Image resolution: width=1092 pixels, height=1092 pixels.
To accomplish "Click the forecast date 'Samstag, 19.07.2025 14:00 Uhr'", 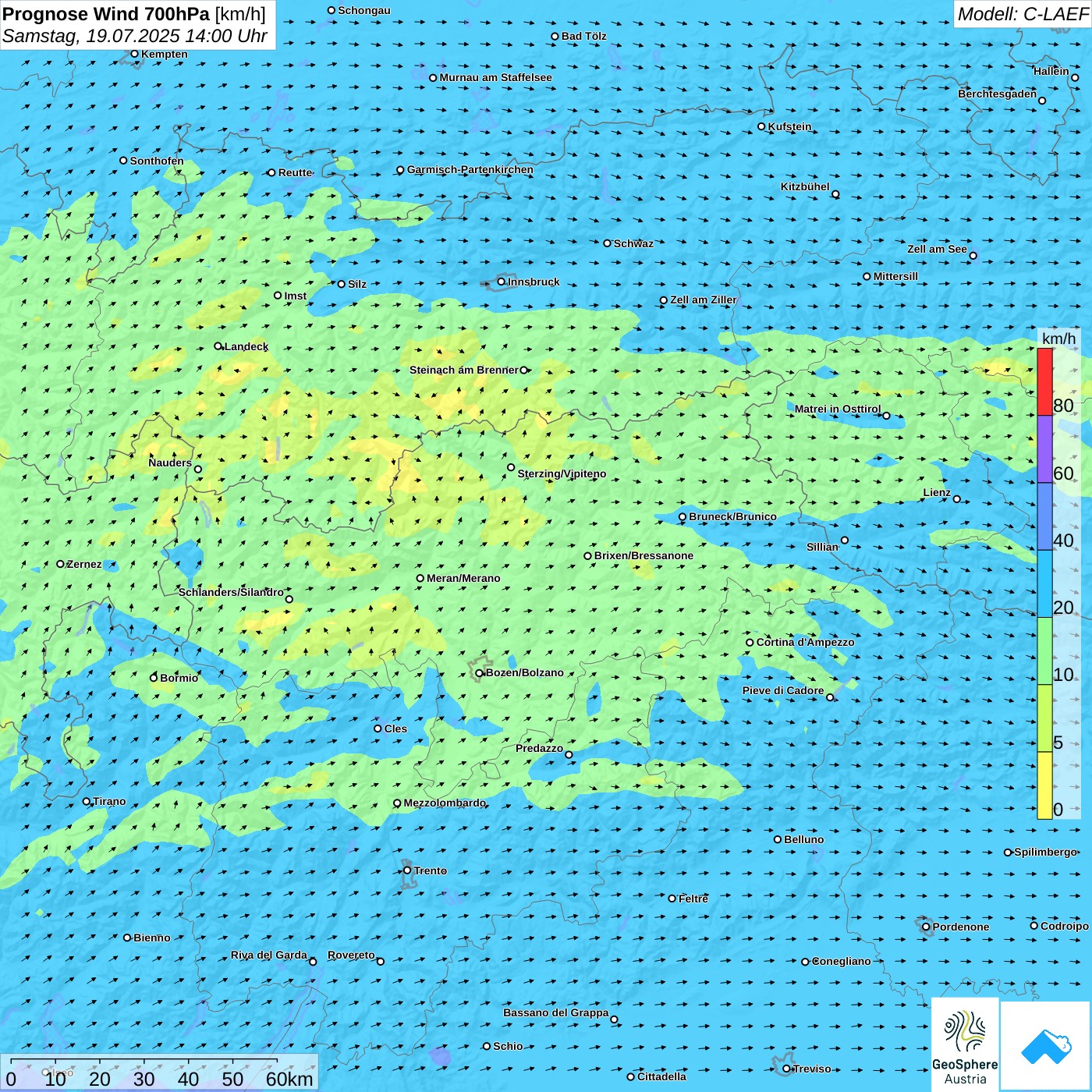I will [134, 36].
